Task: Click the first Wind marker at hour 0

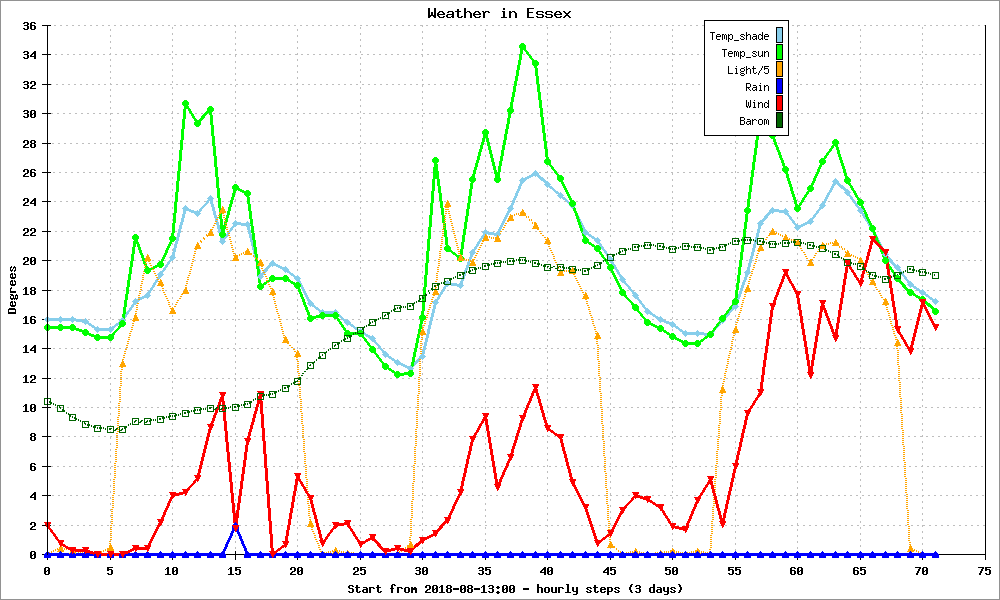Action: coord(47,525)
